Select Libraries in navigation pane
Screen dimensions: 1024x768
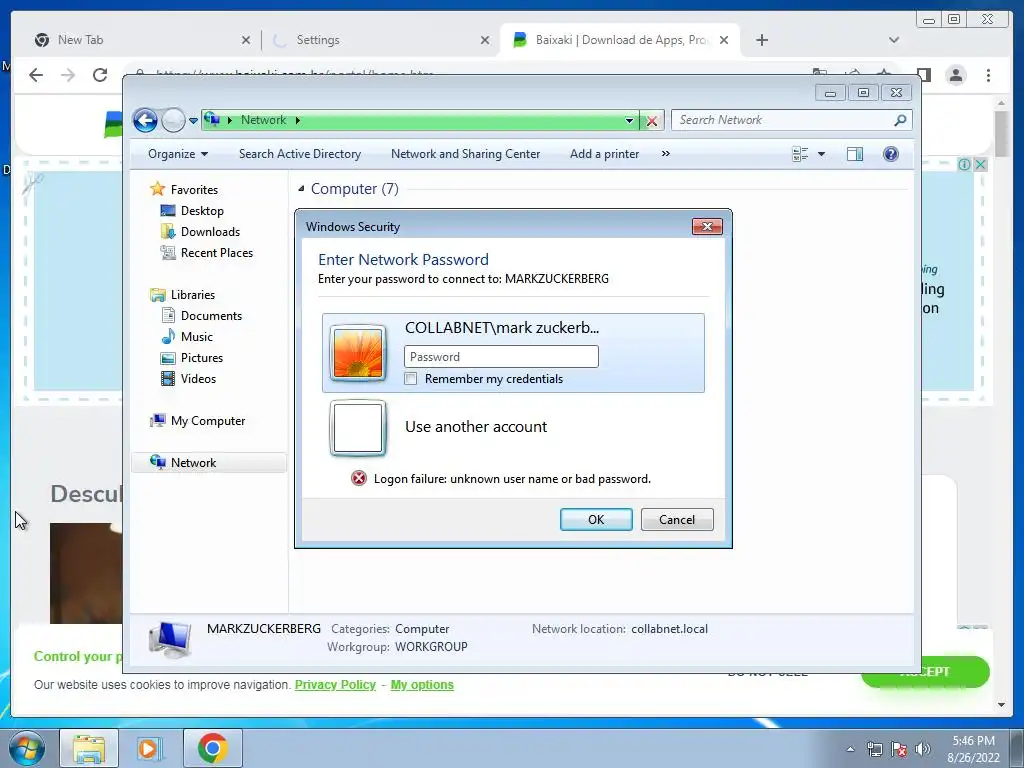193,295
